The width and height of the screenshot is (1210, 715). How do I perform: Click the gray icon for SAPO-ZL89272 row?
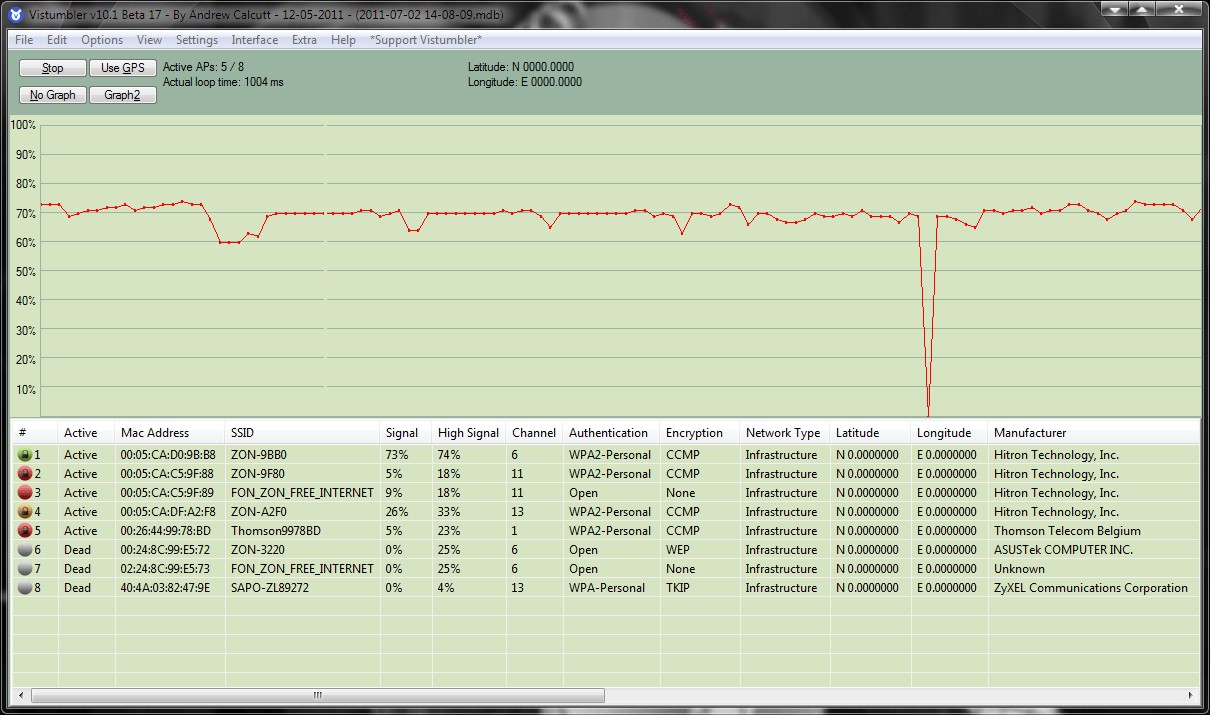click(x=25, y=588)
